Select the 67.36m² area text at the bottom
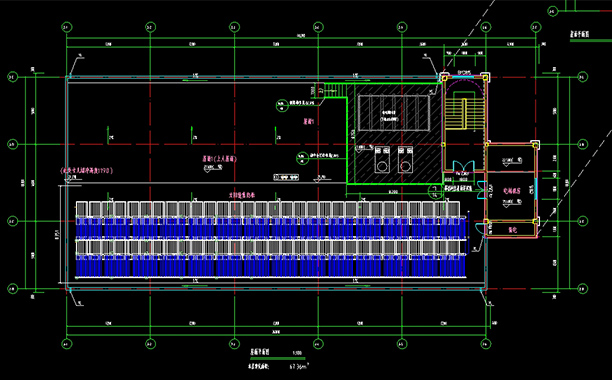 299,366
